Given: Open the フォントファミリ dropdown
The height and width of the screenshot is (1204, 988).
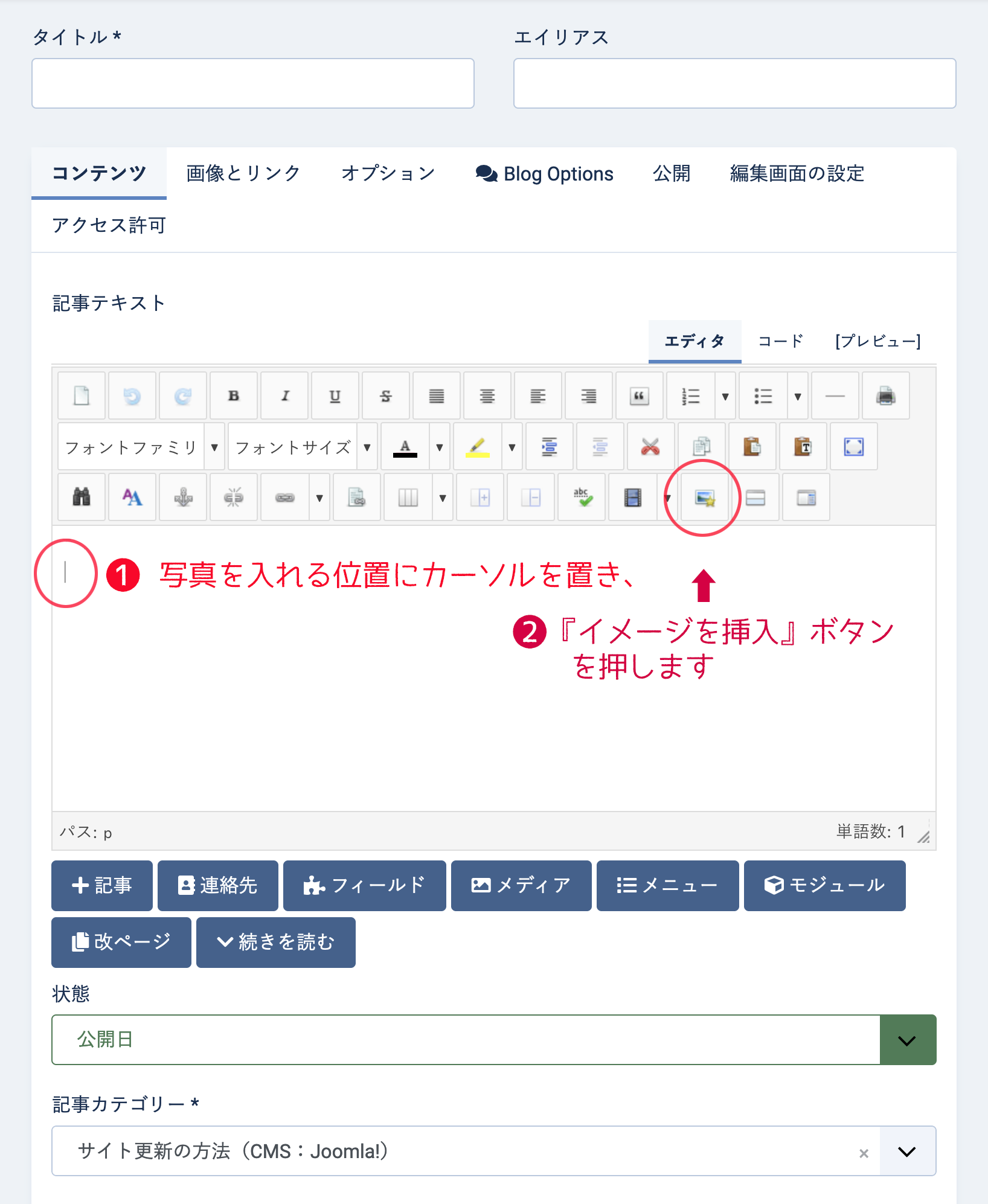Looking at the screenshot, I should 141,447.
